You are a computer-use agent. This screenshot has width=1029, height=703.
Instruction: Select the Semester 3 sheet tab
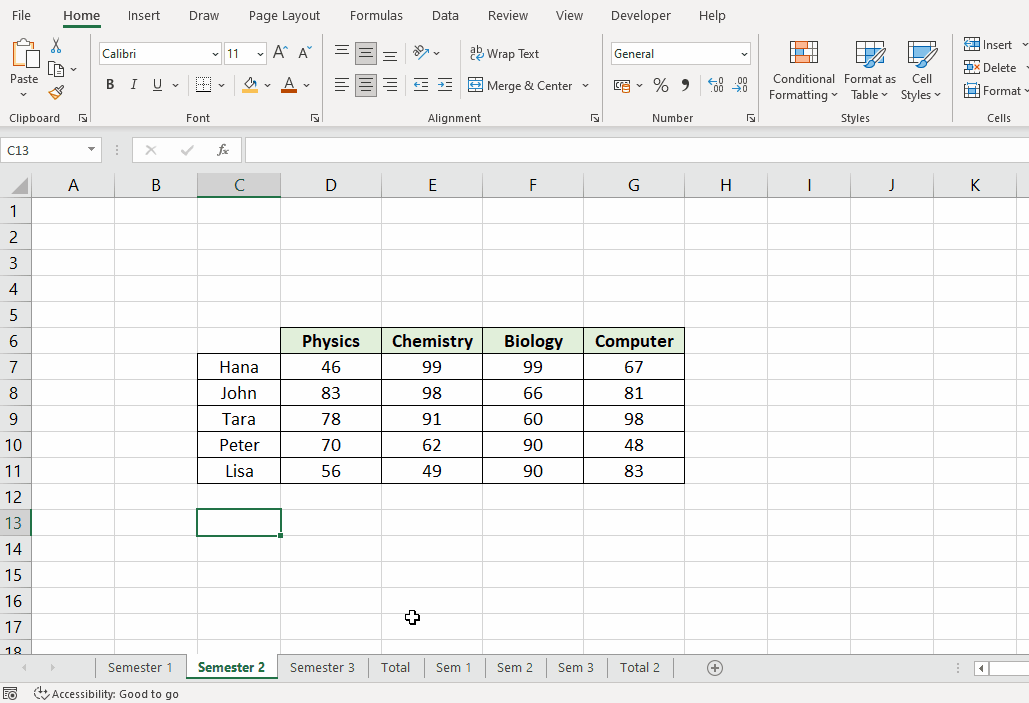pyautogui.click(x=322, y=667)
